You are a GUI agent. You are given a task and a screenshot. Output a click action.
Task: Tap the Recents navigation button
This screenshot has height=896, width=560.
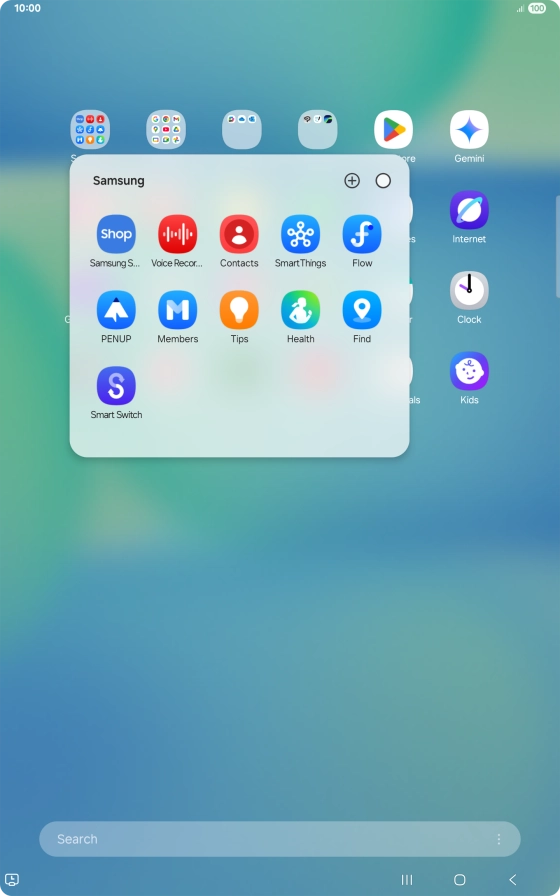(x=407, y=879)
